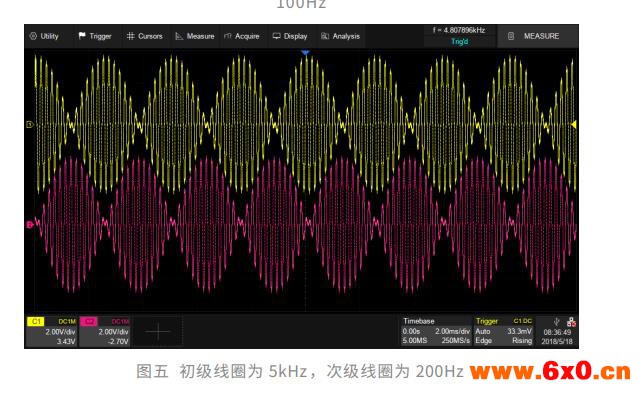Click the Measure ruler icon
Viewport: 643px width, 394px height.
[179, 36]
